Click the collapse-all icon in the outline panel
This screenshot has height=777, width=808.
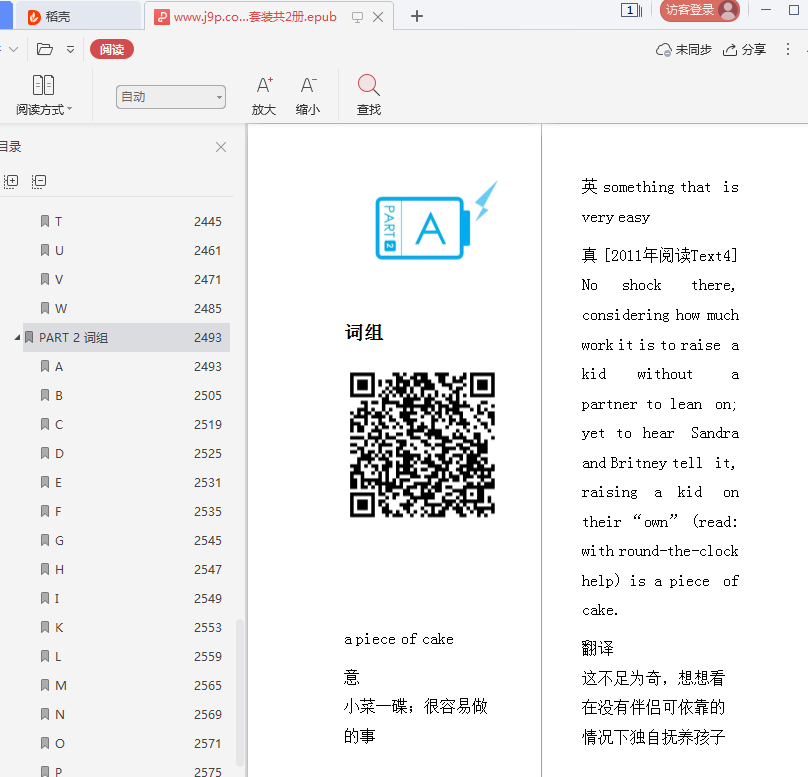(x=39, y=181)
